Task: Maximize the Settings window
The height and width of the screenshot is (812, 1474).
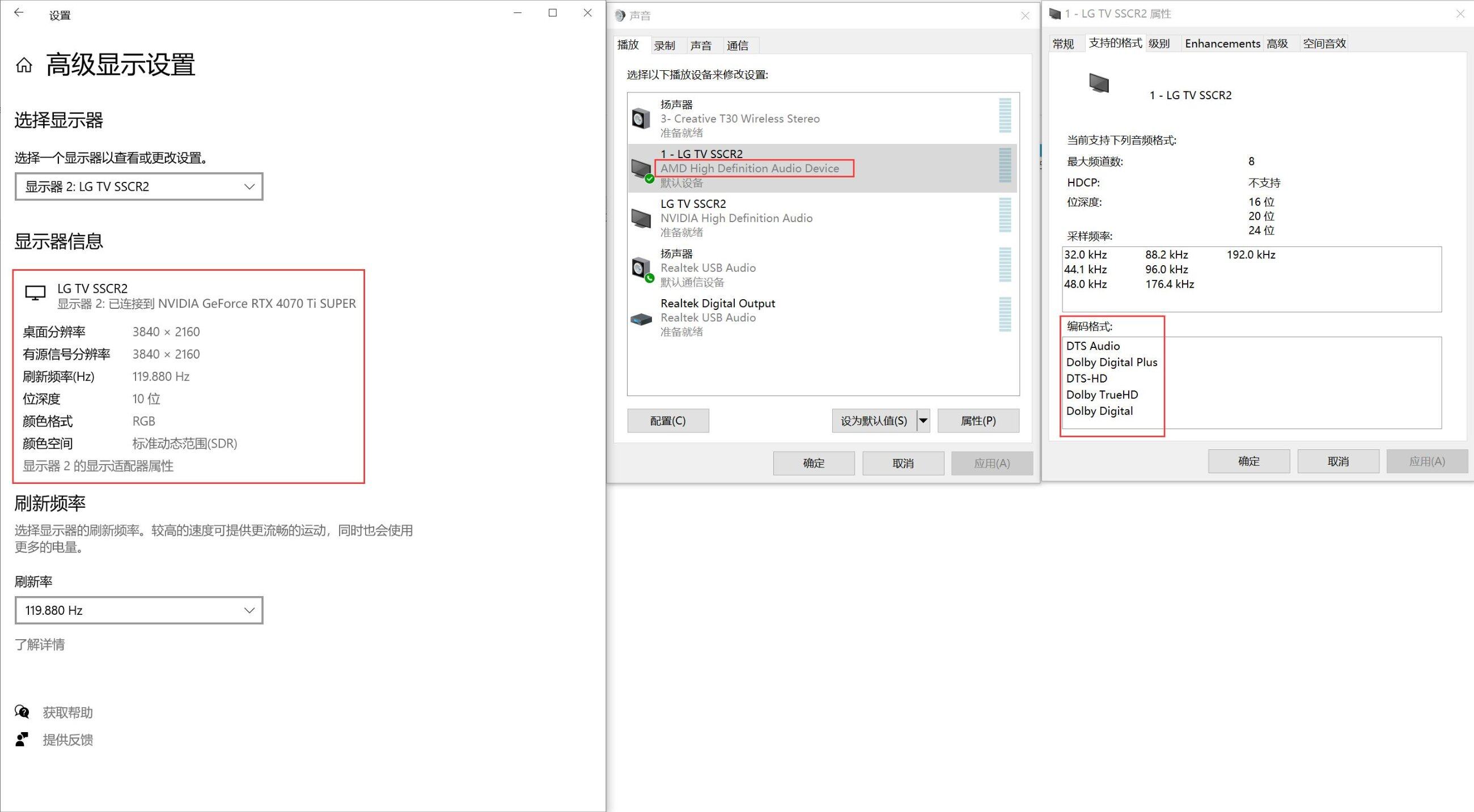Action: pyautogui.click(x=552, y=12)
